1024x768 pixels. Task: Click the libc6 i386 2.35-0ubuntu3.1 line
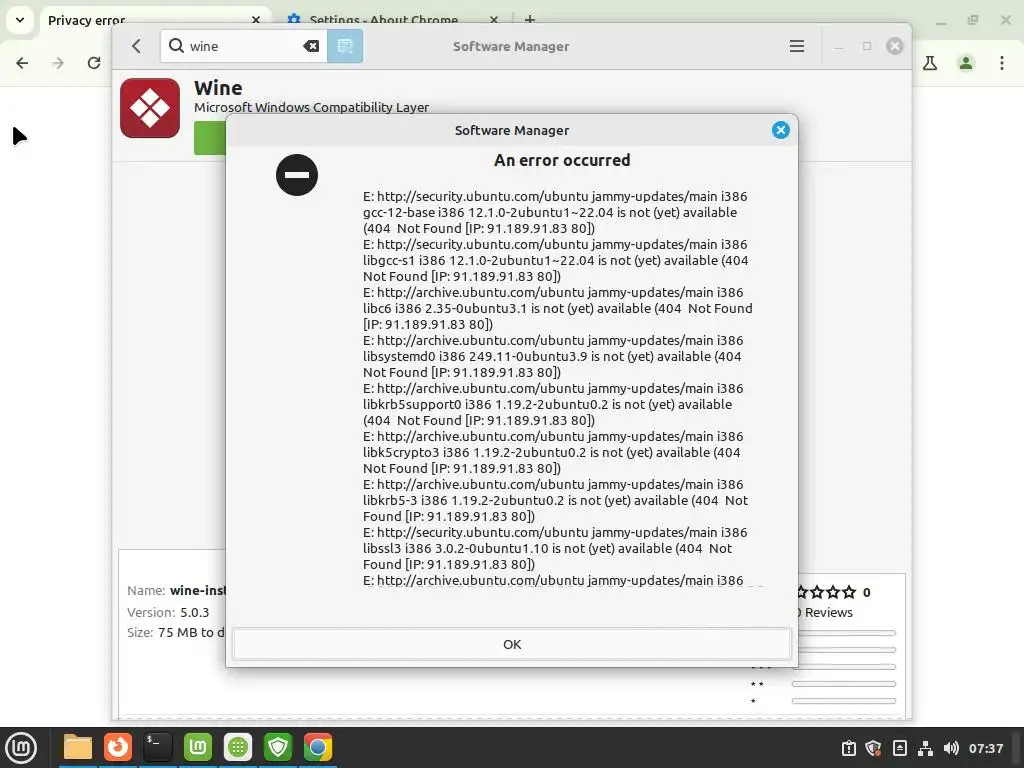(558, 308)
